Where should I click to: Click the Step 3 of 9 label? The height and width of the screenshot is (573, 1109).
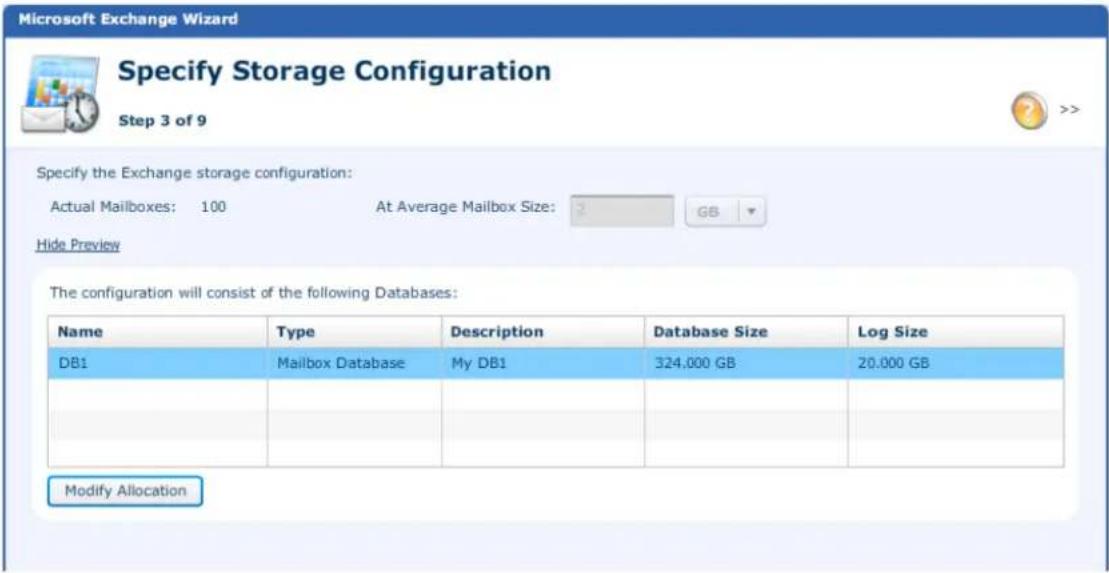click(x=162, y=121)
